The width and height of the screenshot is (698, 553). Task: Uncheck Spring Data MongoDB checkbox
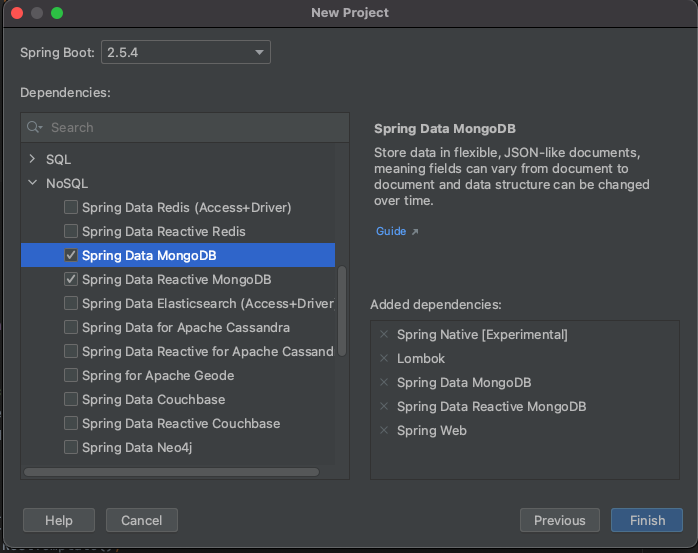71,256
